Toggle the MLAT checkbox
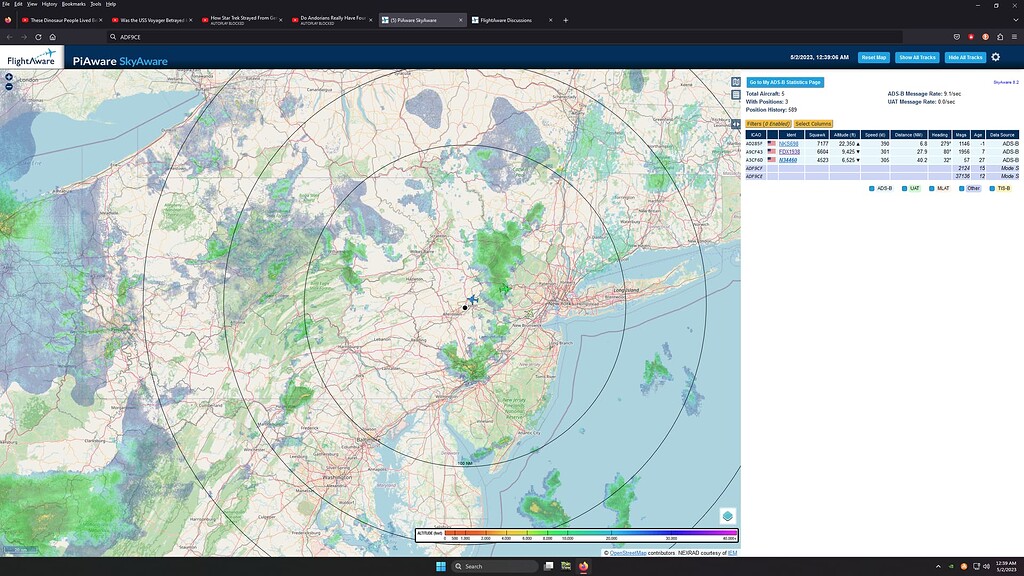This screenshot has width=1024, height=576. (x=931, y=187)
